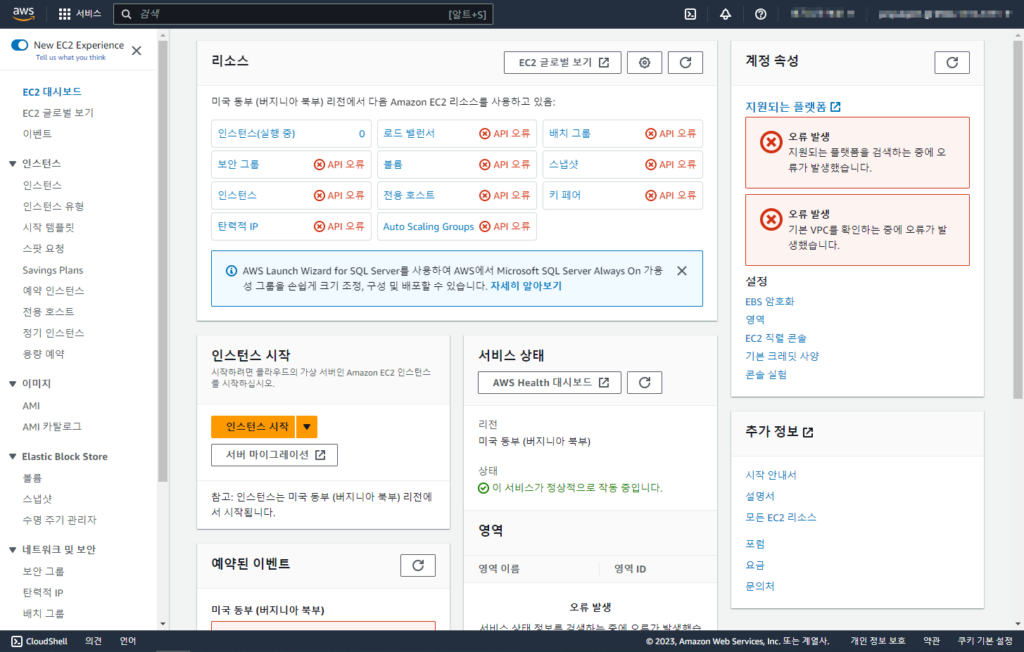Open 자세히 알아보기 link in banner

(x=526, y=286)
